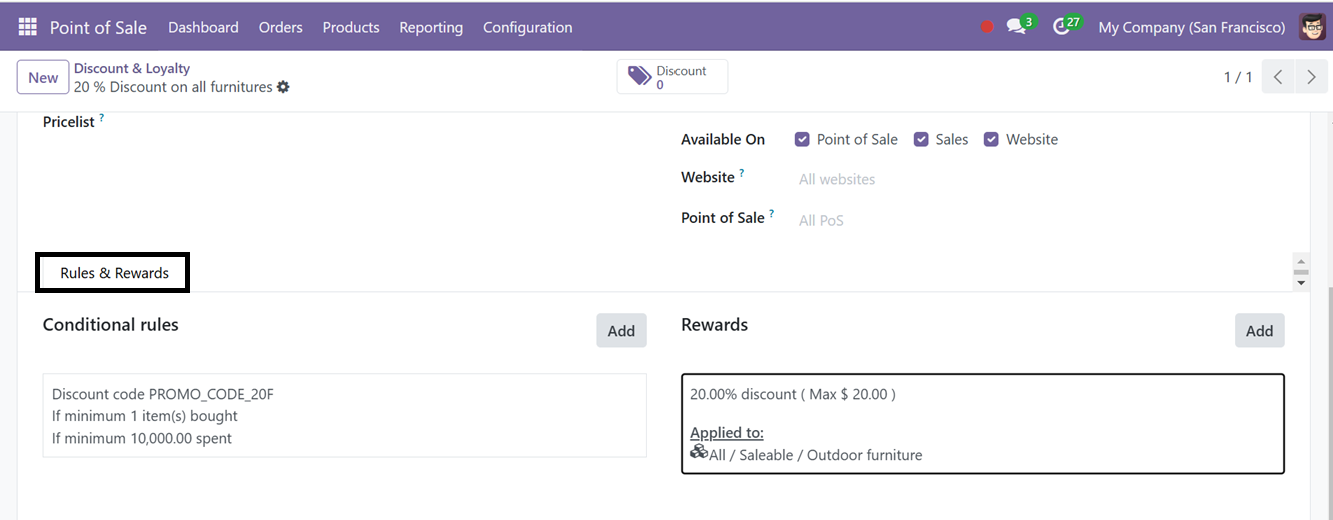The width and height of the screenshot is (1333, 520).
Task: Click the scrollbar down arrow
Action: pos(1301,283)
